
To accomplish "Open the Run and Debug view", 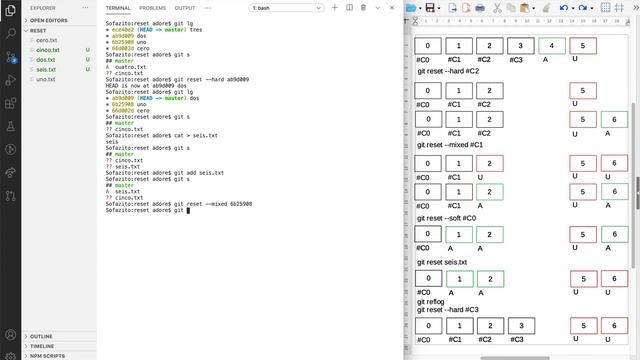I will point(11,80).
